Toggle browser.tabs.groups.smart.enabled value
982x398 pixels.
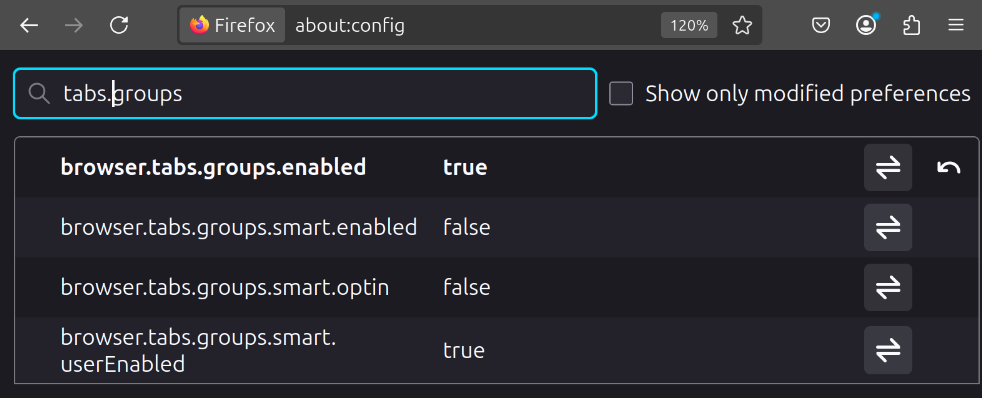pos(888,227)
